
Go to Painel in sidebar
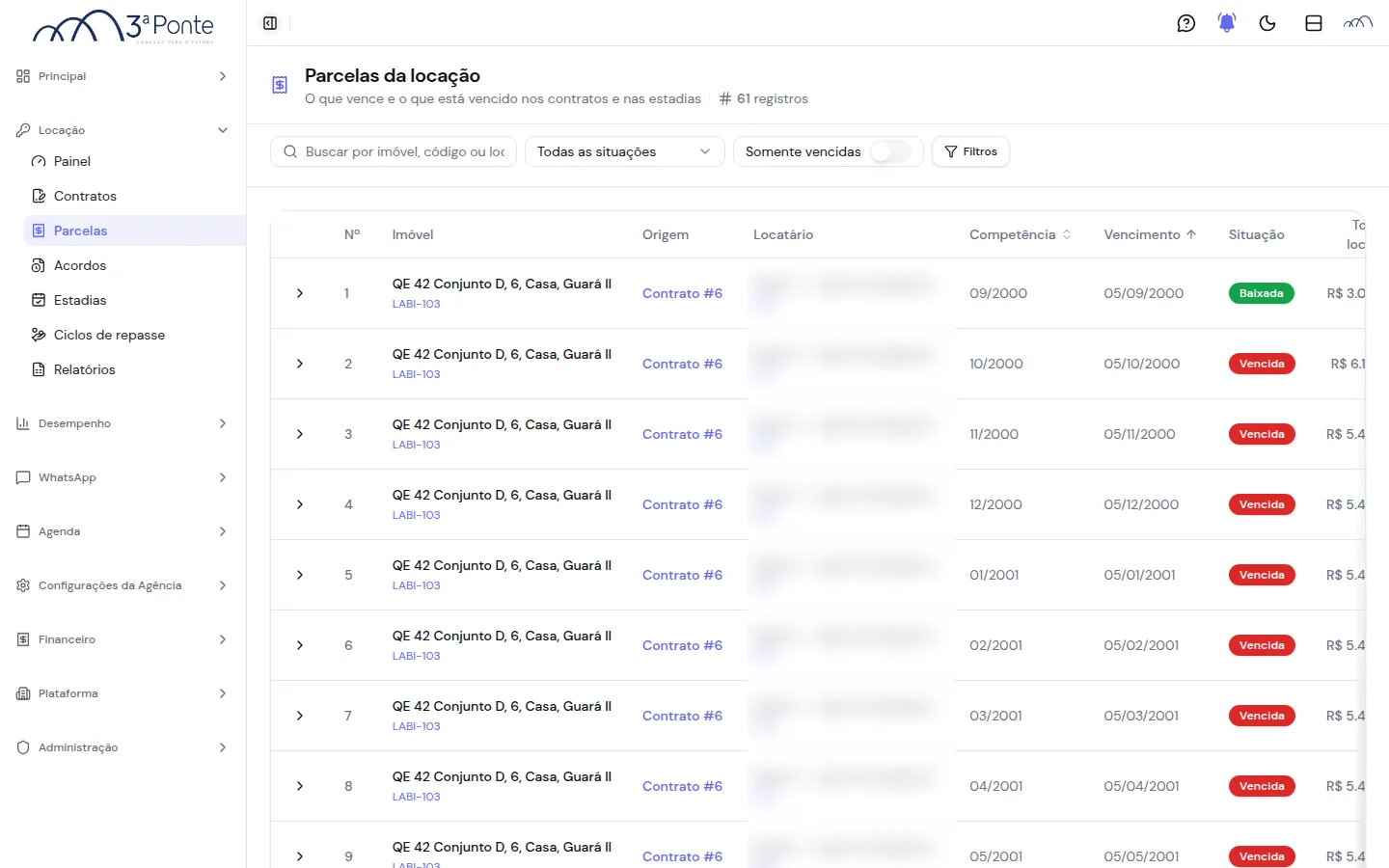[134, 161]
